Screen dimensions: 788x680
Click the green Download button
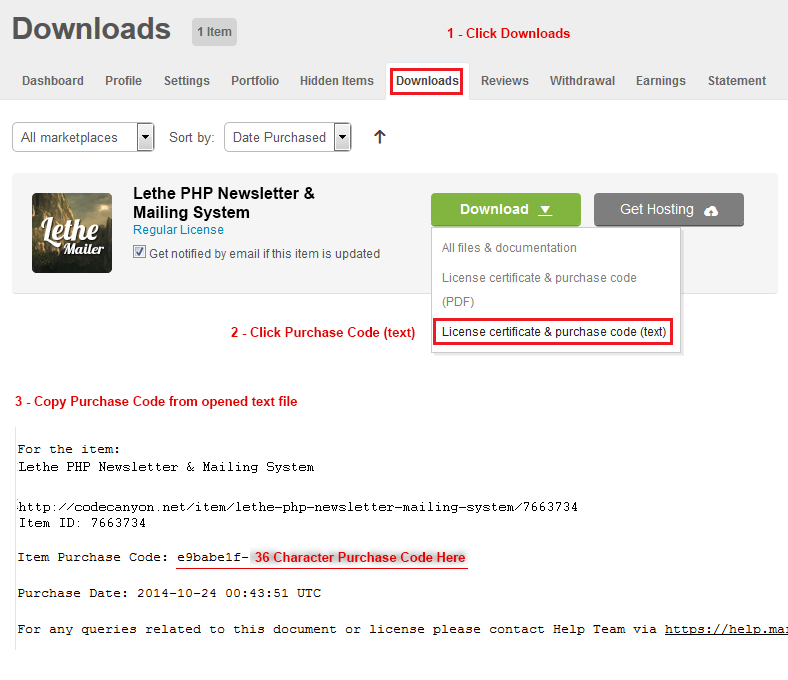tap(506, 210)
